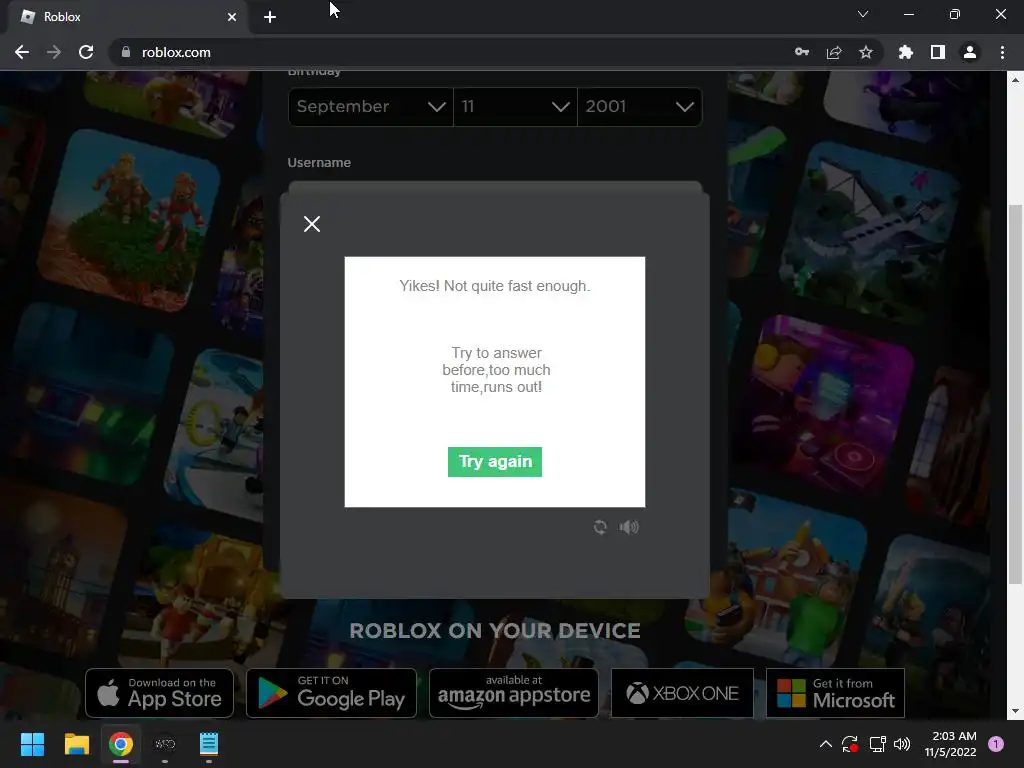Viewport: 1024px width, 768px height.
Task: Click the sync tray icon with red dot
Action: (x=850, y=744)
